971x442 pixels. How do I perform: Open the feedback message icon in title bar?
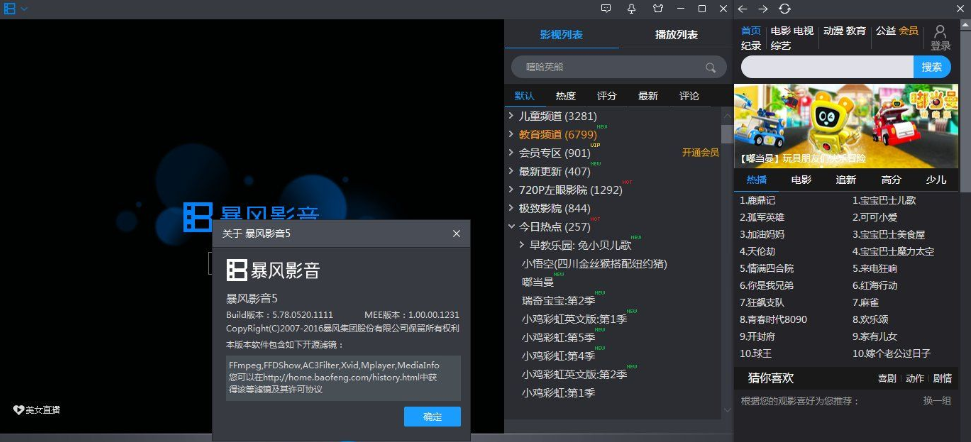click(x=606, y=9)
